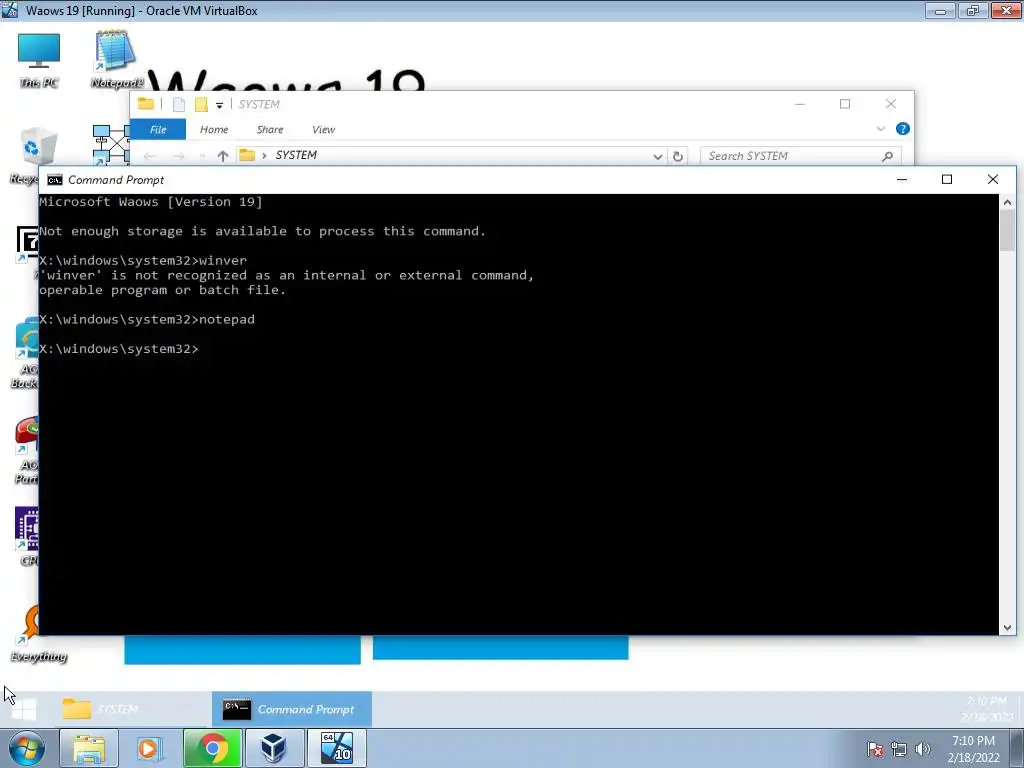This screenshot has width=1024, height=768.
Task: Open VirtualBox Manager from host taskbar
Action: [x=274, y=748]
